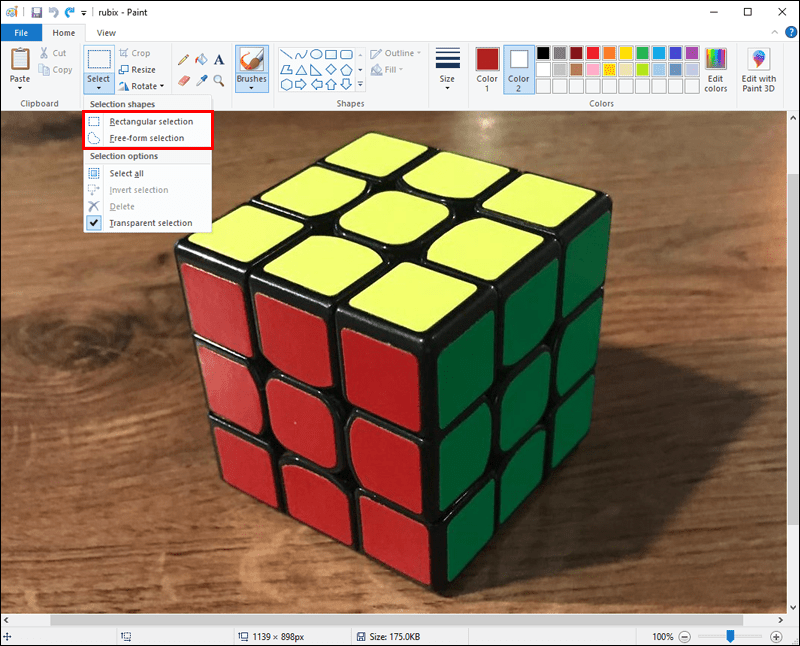Image resolution: width=800 pixels, height=646 pixels.
Task: Expand the Brushes dropdown arrow
Action: [x=252, y=88]
